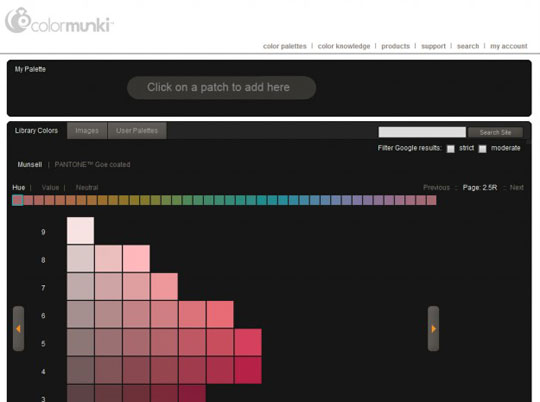Viewport: 540px width, 402px height.
Task: Add the first gray patch in row 8
Action: pyautogui.click(x=80, y=258)
